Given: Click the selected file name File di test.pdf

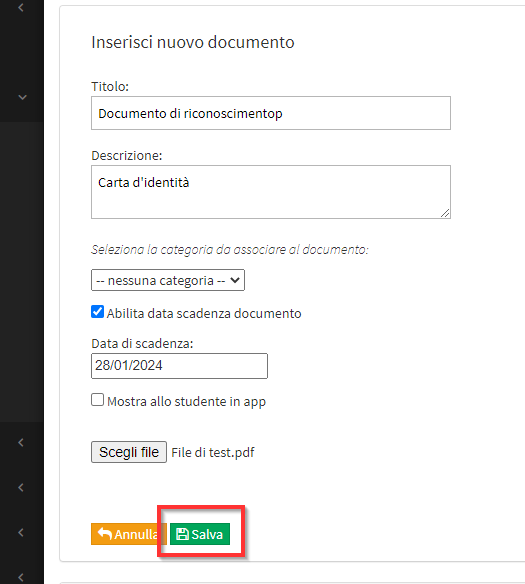Looking at the screenshot, I should 213,453.
